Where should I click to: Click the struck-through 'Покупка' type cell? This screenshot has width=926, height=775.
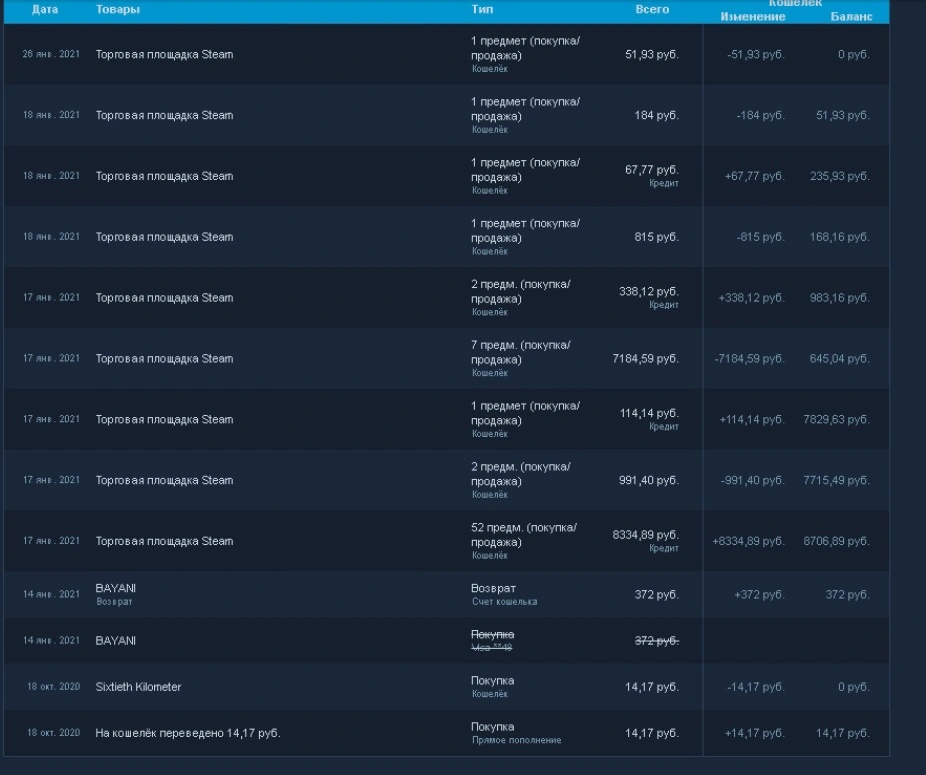(493, 640)
